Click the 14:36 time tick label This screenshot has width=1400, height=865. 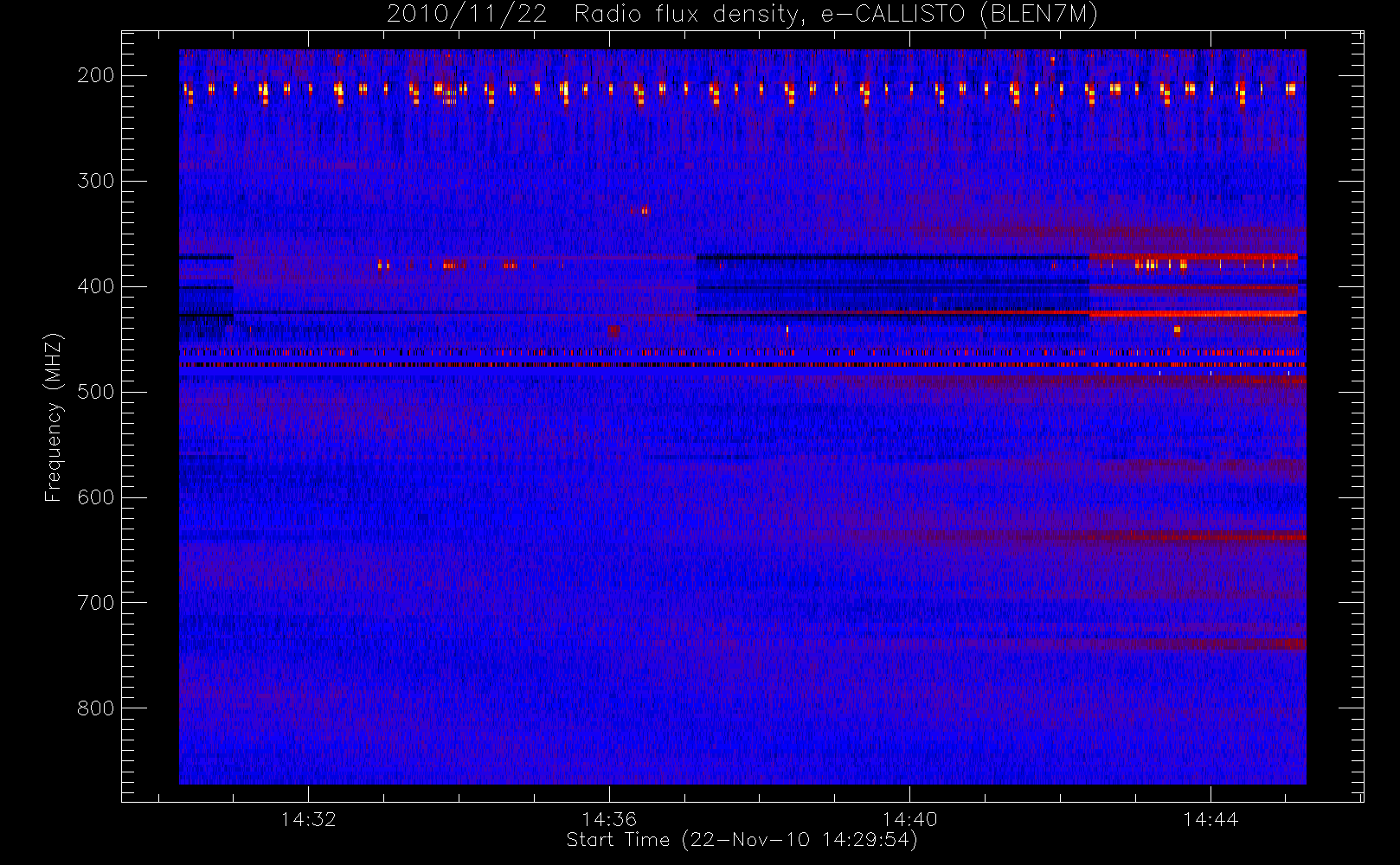609,819
